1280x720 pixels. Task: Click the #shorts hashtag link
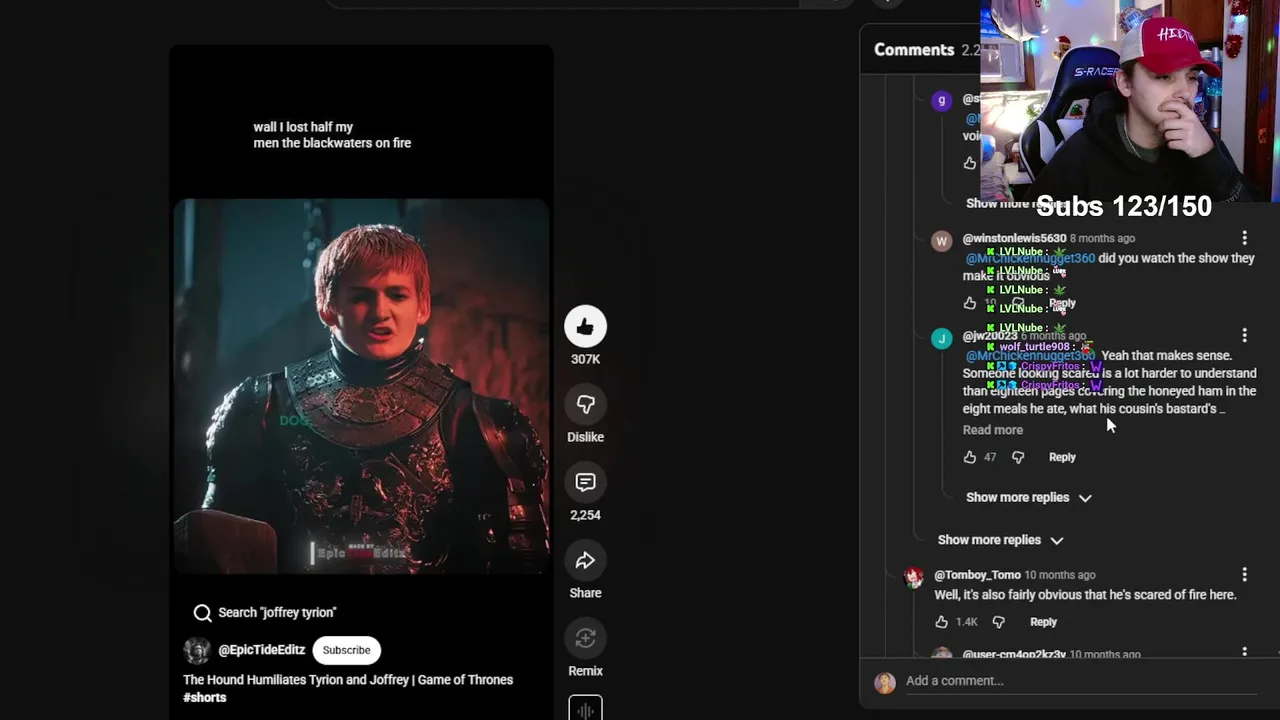click(x=205, y=697)
